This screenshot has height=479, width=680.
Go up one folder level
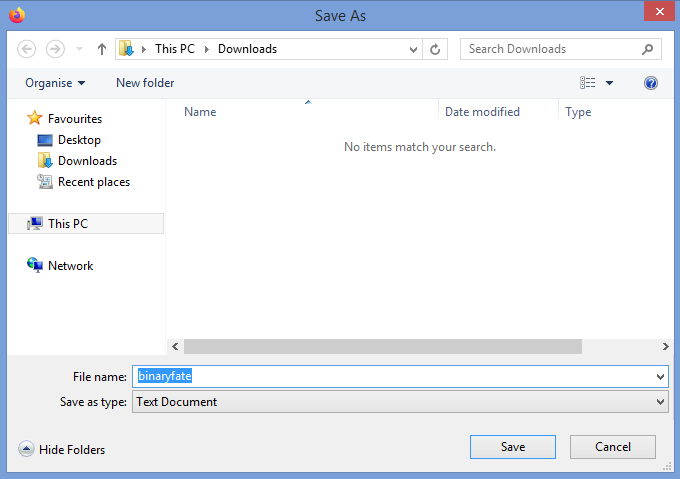[x=102, y=49]
